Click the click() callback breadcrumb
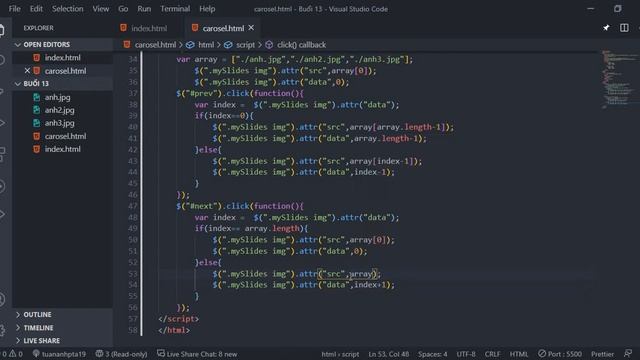 pos(302,45)
